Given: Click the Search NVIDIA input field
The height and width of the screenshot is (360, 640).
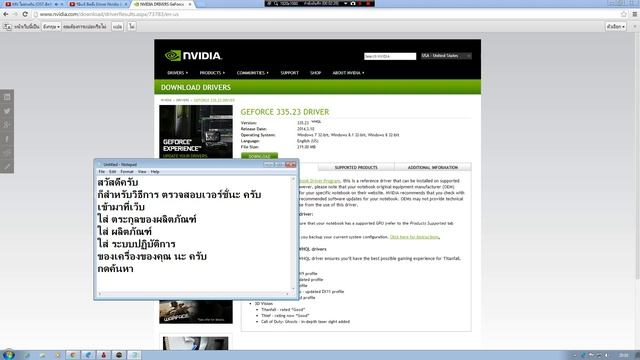Looking at the screenshot, I should coord(390,56).
